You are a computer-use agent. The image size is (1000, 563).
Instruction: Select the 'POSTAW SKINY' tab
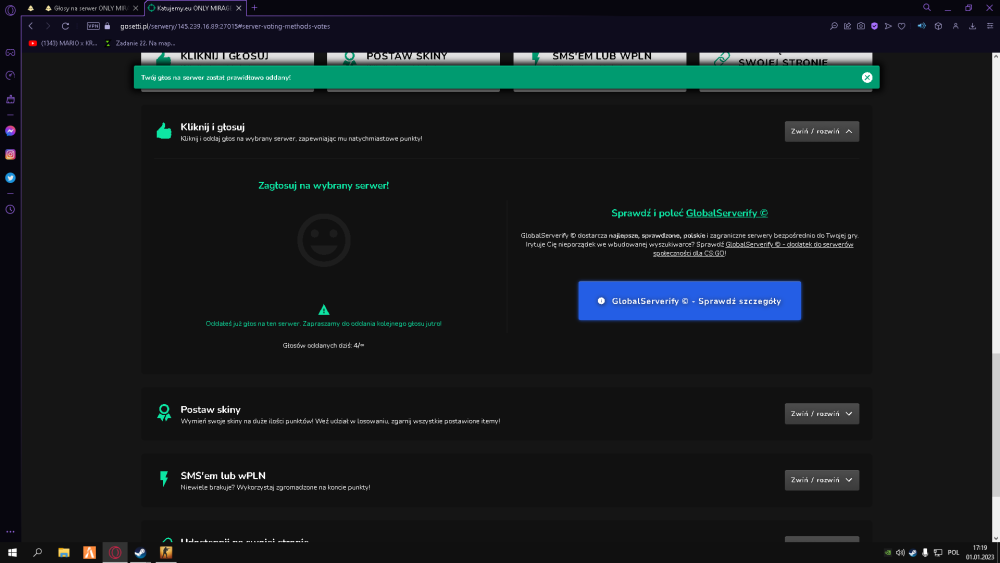click(413, 57)
